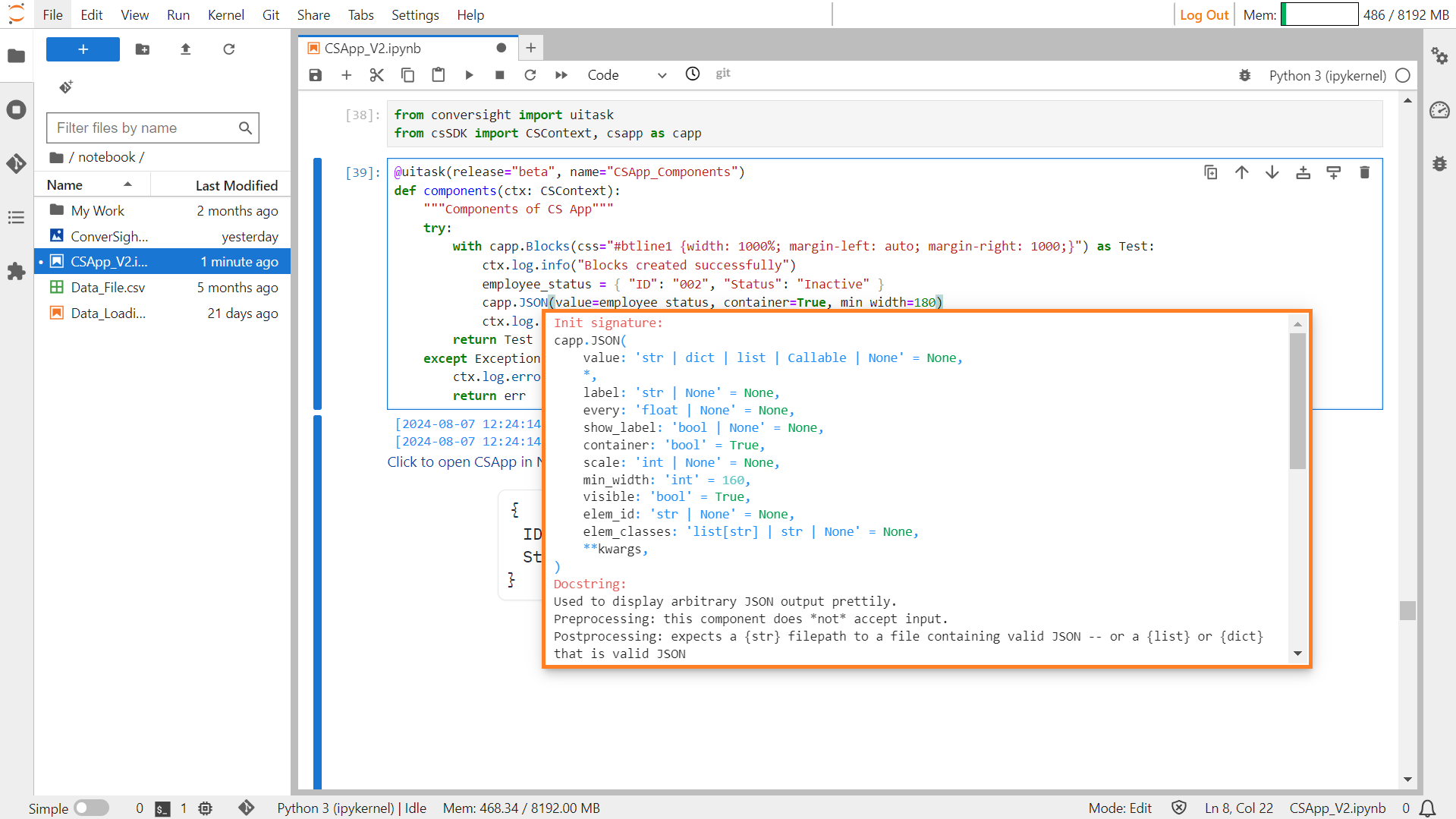Open Property Inspector gears in right sidebar
The height and width of the screenshot is (819, 1456).
(1439, 56)
